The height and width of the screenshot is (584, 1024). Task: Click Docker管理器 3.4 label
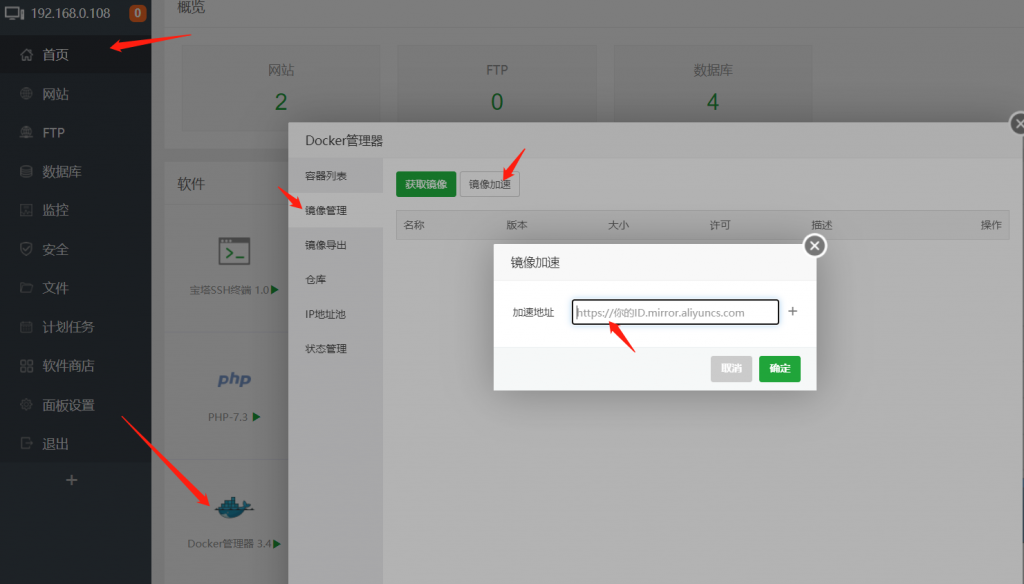(x=229, y=543)
